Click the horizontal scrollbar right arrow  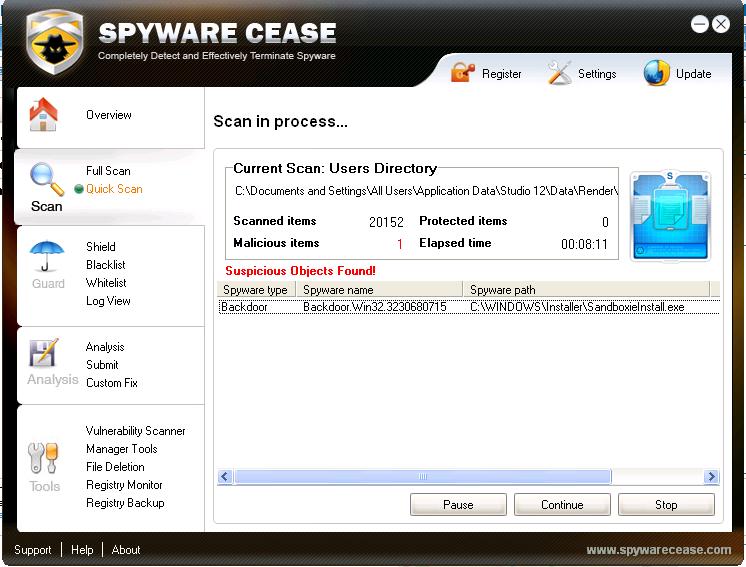pyautogui.click(x=711, y=476)
